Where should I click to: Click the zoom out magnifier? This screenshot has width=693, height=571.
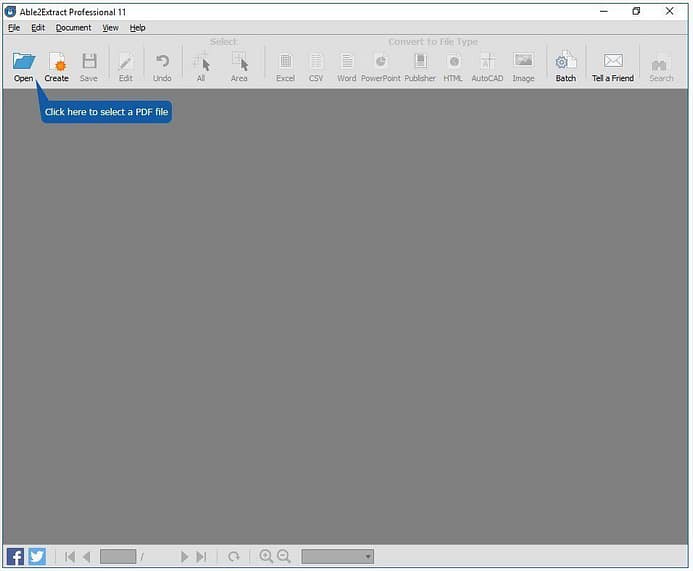(x=284, y=556)
